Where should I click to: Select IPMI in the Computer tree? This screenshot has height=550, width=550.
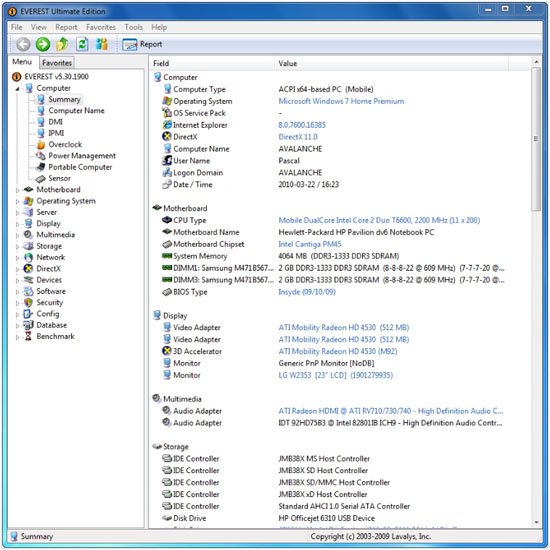coord(56,133)
